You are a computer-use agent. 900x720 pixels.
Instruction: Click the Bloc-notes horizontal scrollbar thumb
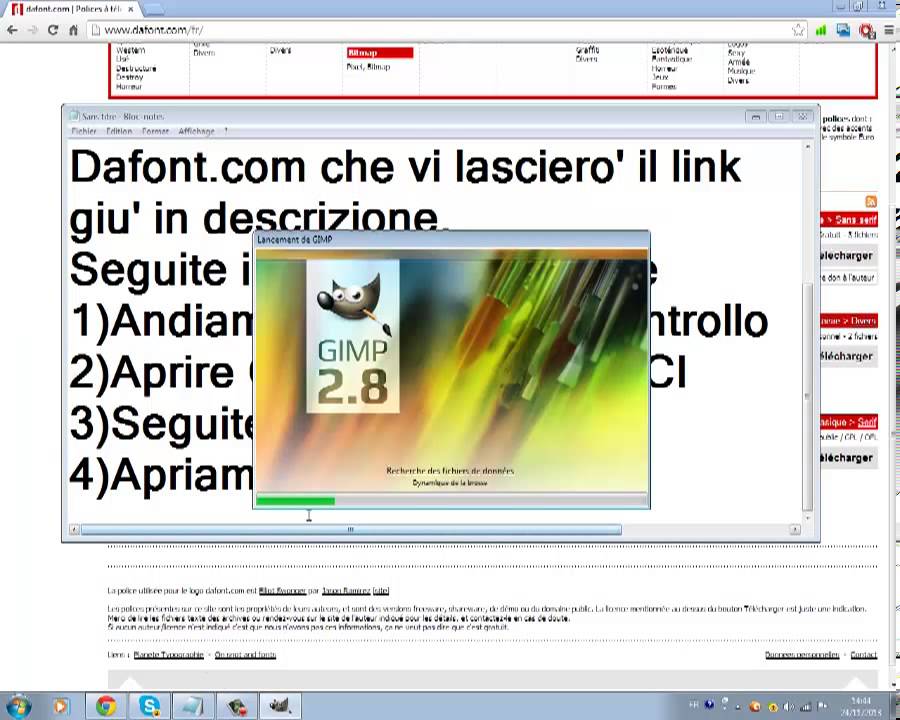coord(351,529)
